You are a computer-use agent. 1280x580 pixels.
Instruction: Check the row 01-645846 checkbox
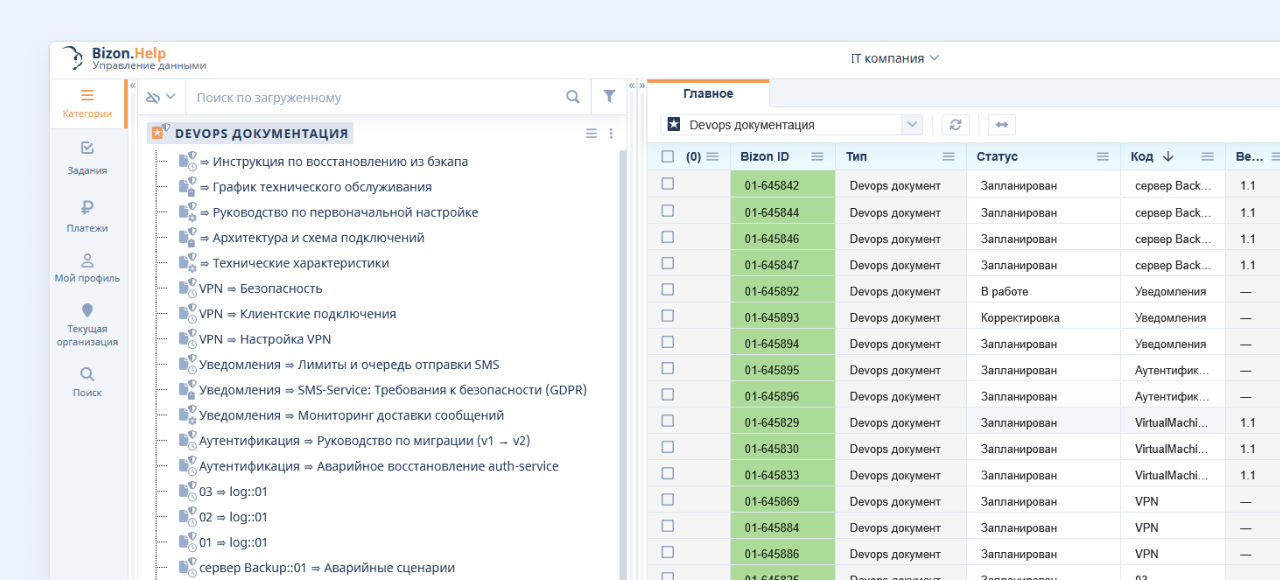pyautogui.click(x=667, y=237)
